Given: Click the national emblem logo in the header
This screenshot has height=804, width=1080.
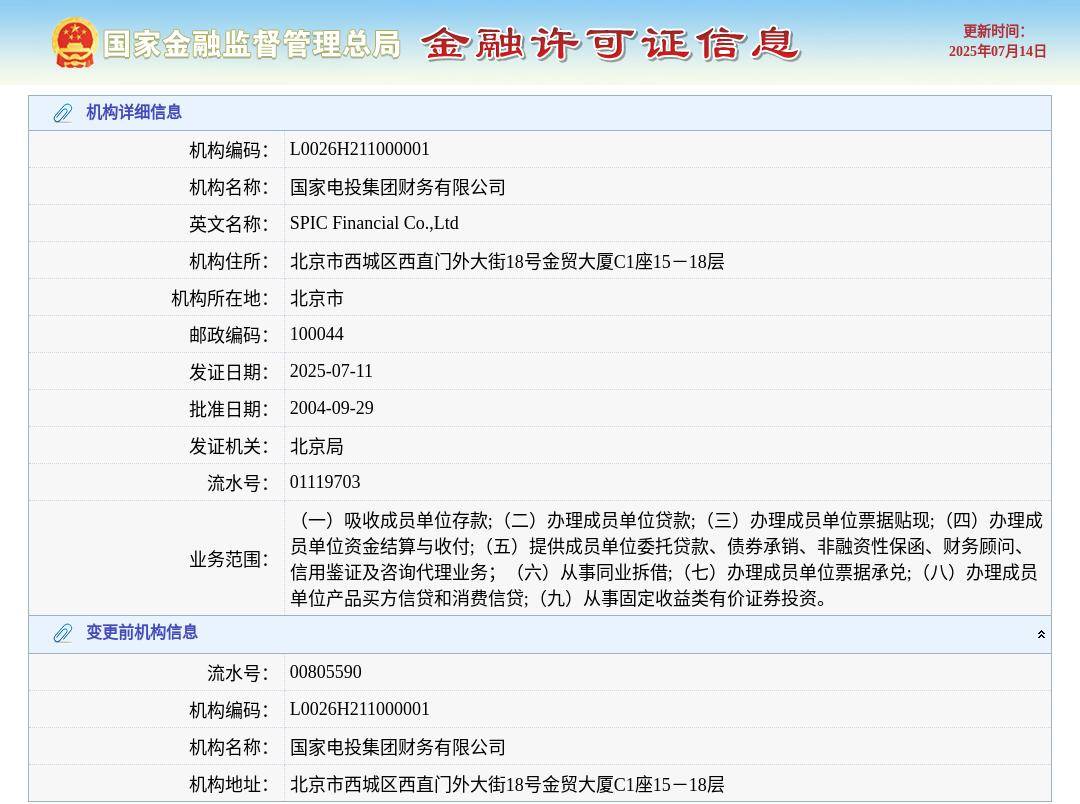Looking at the screenshot, I should point(74,43).
